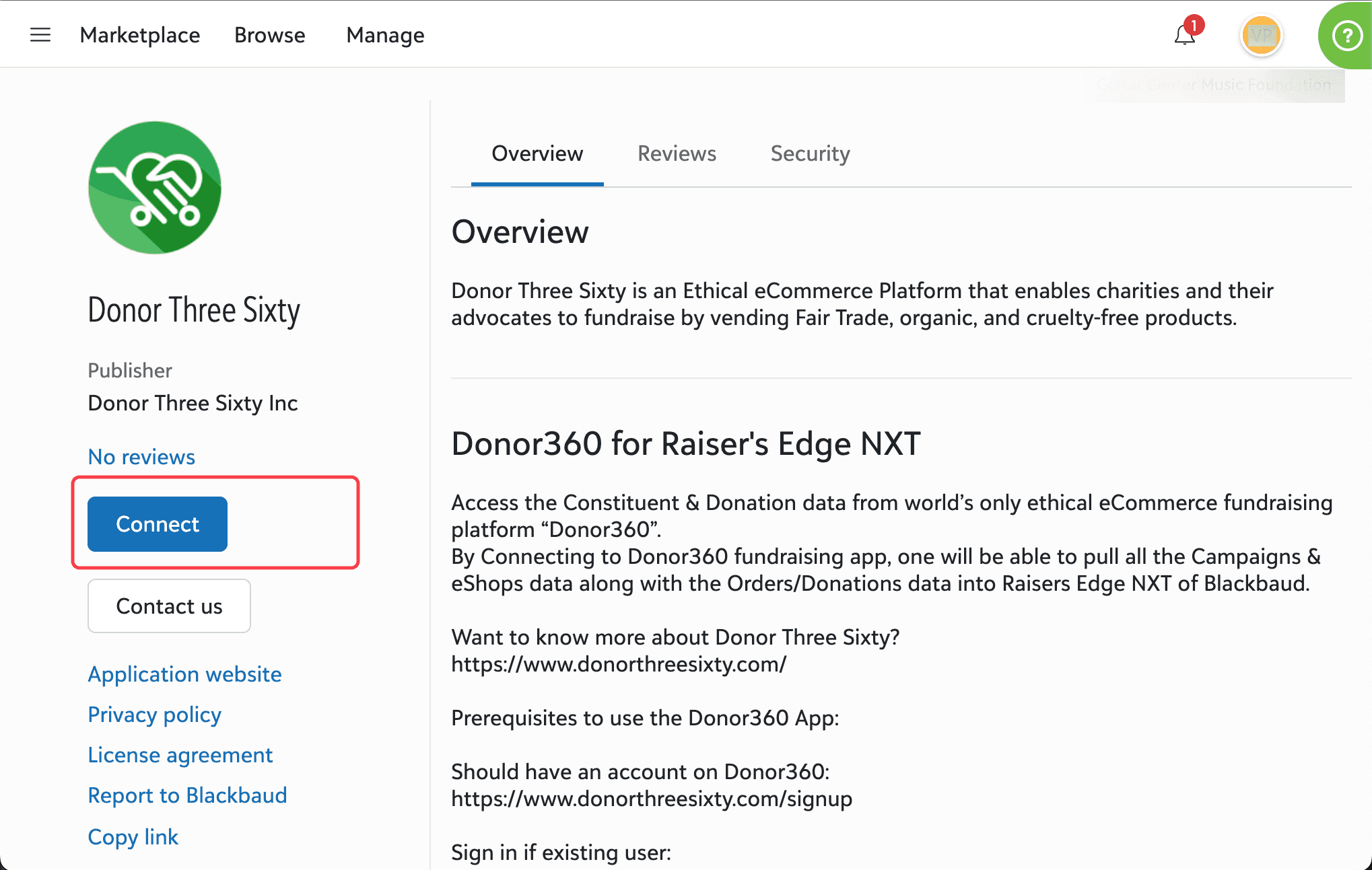The height and width of the screenshot is (870, 1372).
Task: Switch to the Overview tab
Action: [537, 154]
